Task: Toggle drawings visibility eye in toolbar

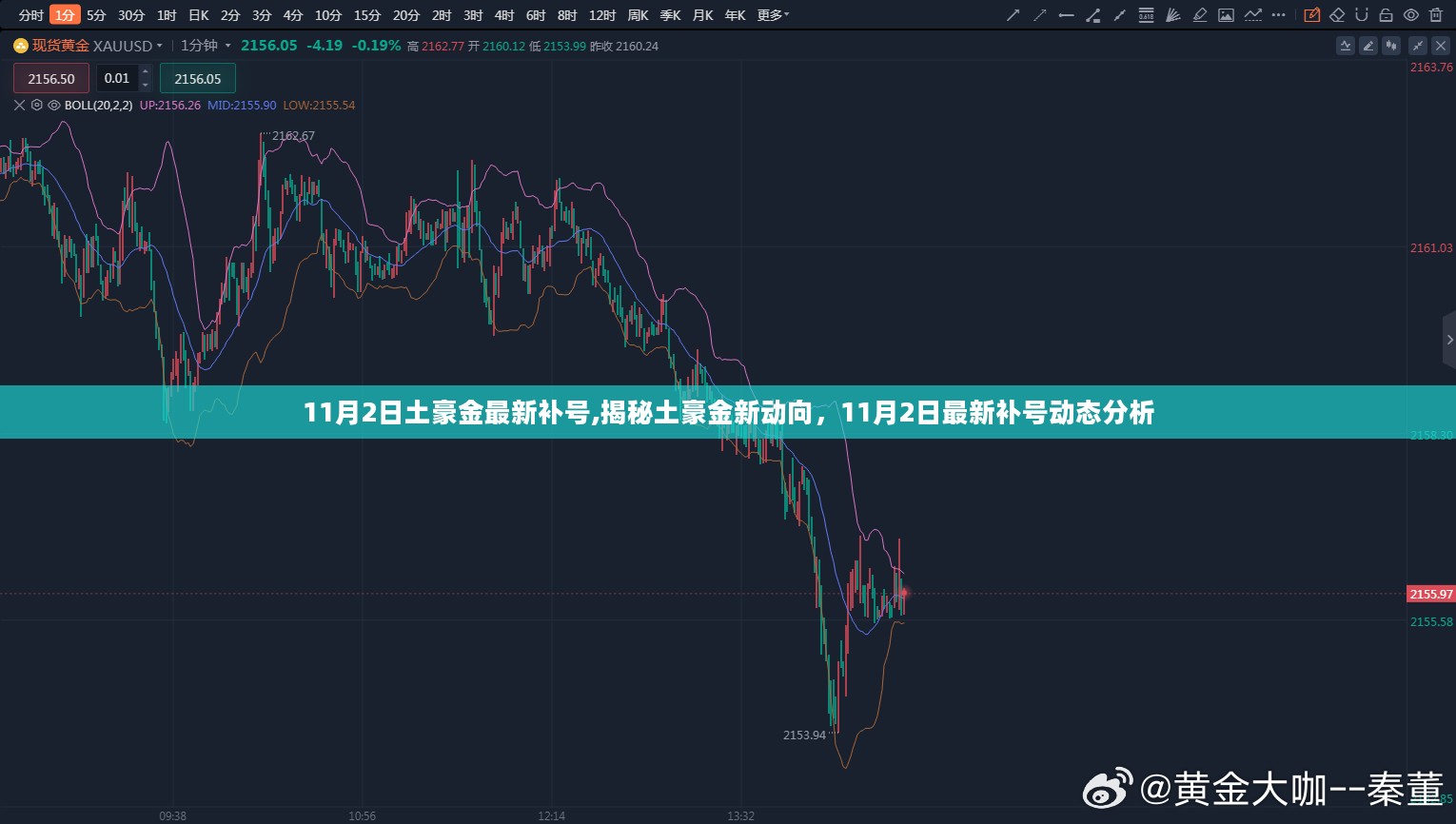Action: pos(1411,15)
